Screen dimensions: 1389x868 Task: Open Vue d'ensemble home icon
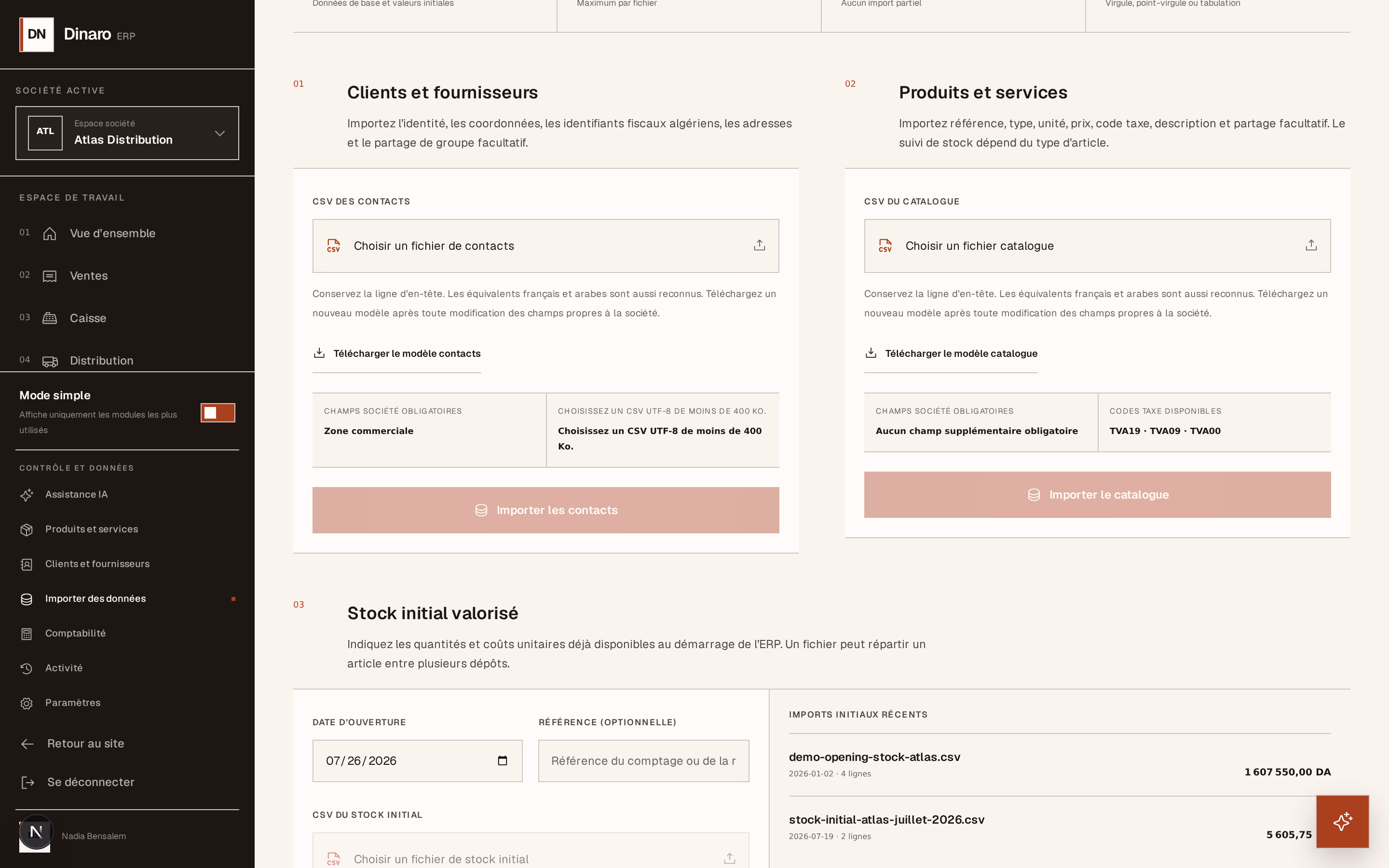[x=50, y=234]
